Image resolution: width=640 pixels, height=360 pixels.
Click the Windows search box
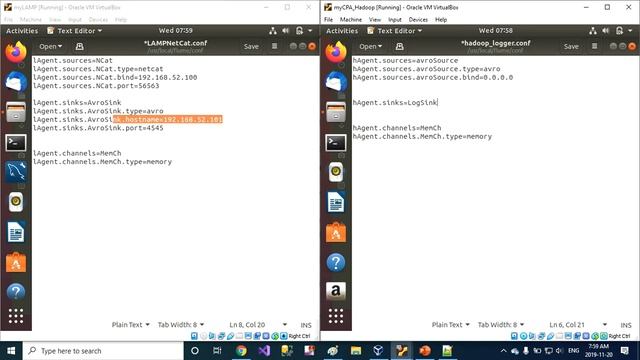[x=103, y=351]
